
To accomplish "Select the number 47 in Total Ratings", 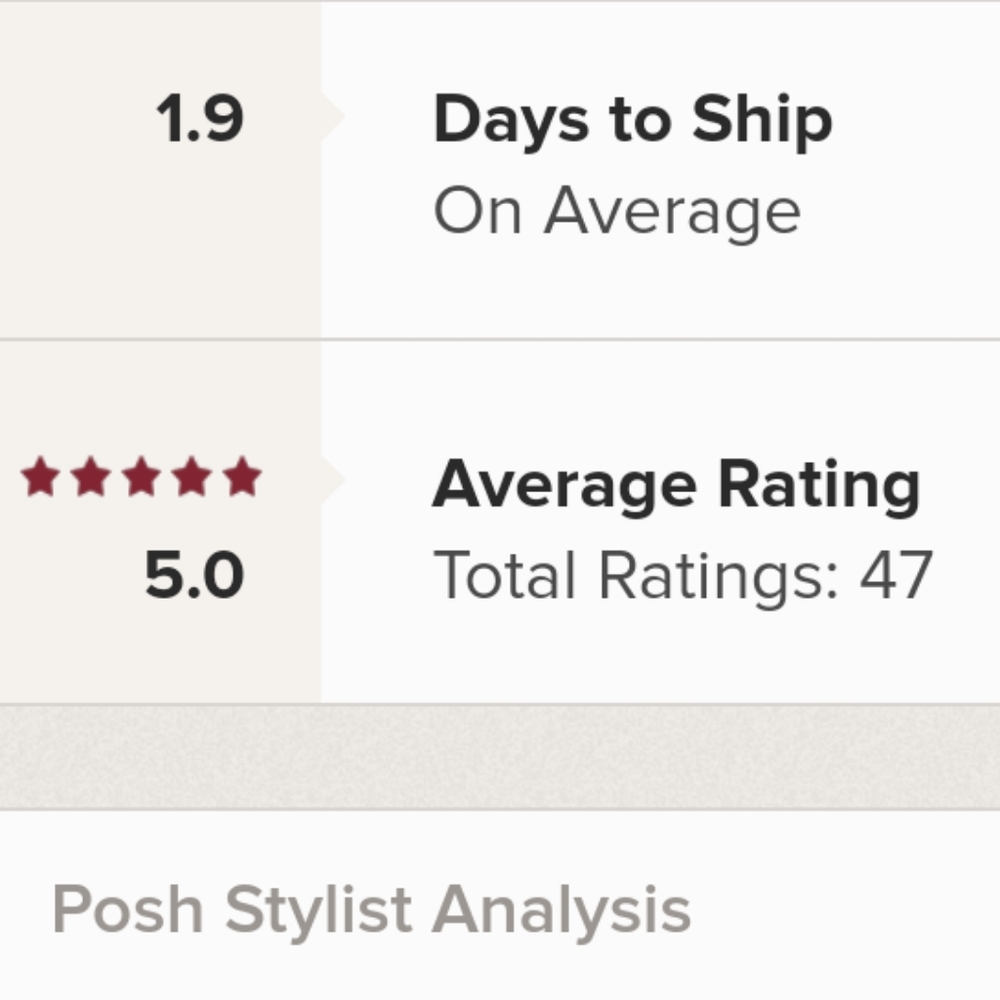I will point(897,575).
